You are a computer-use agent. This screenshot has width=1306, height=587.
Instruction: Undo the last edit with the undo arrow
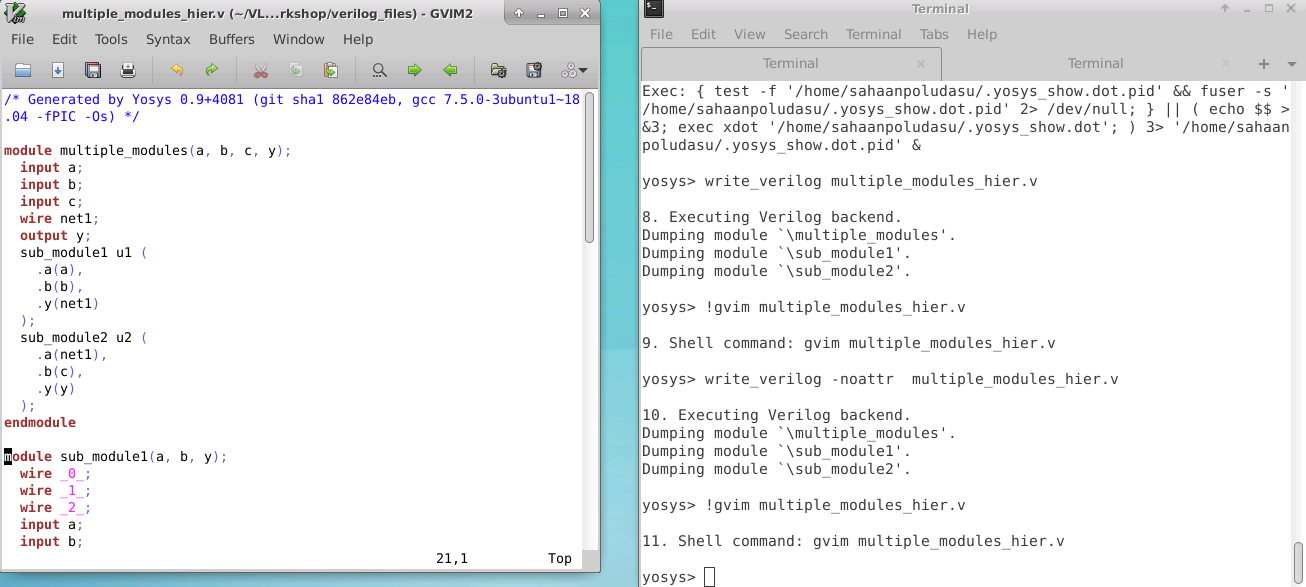point(179,70)
